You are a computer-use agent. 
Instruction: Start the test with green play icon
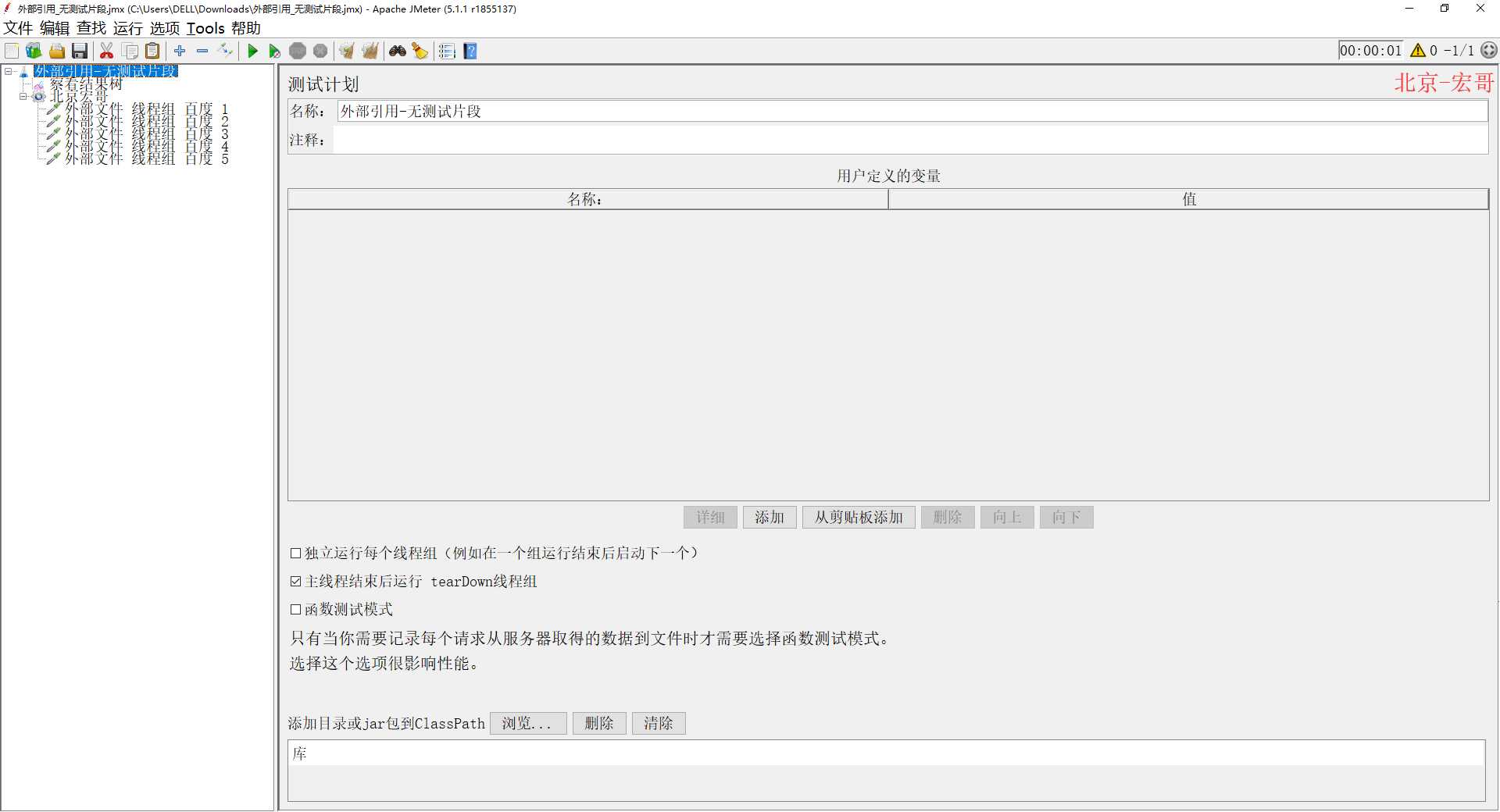tap(252, 51)
